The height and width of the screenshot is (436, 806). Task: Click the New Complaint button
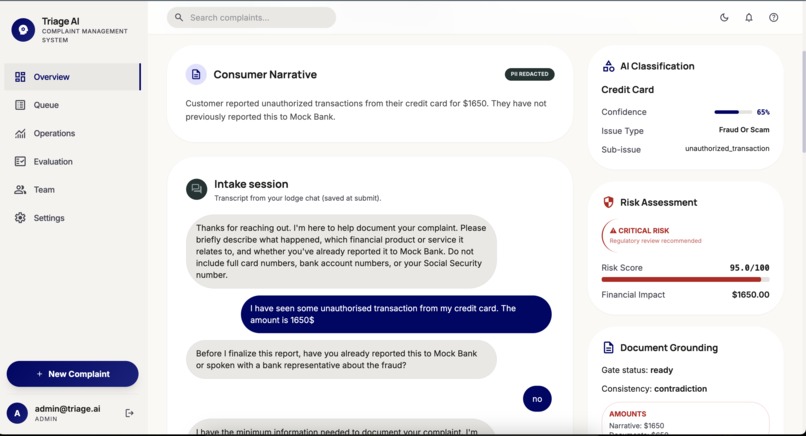(72, 374)
